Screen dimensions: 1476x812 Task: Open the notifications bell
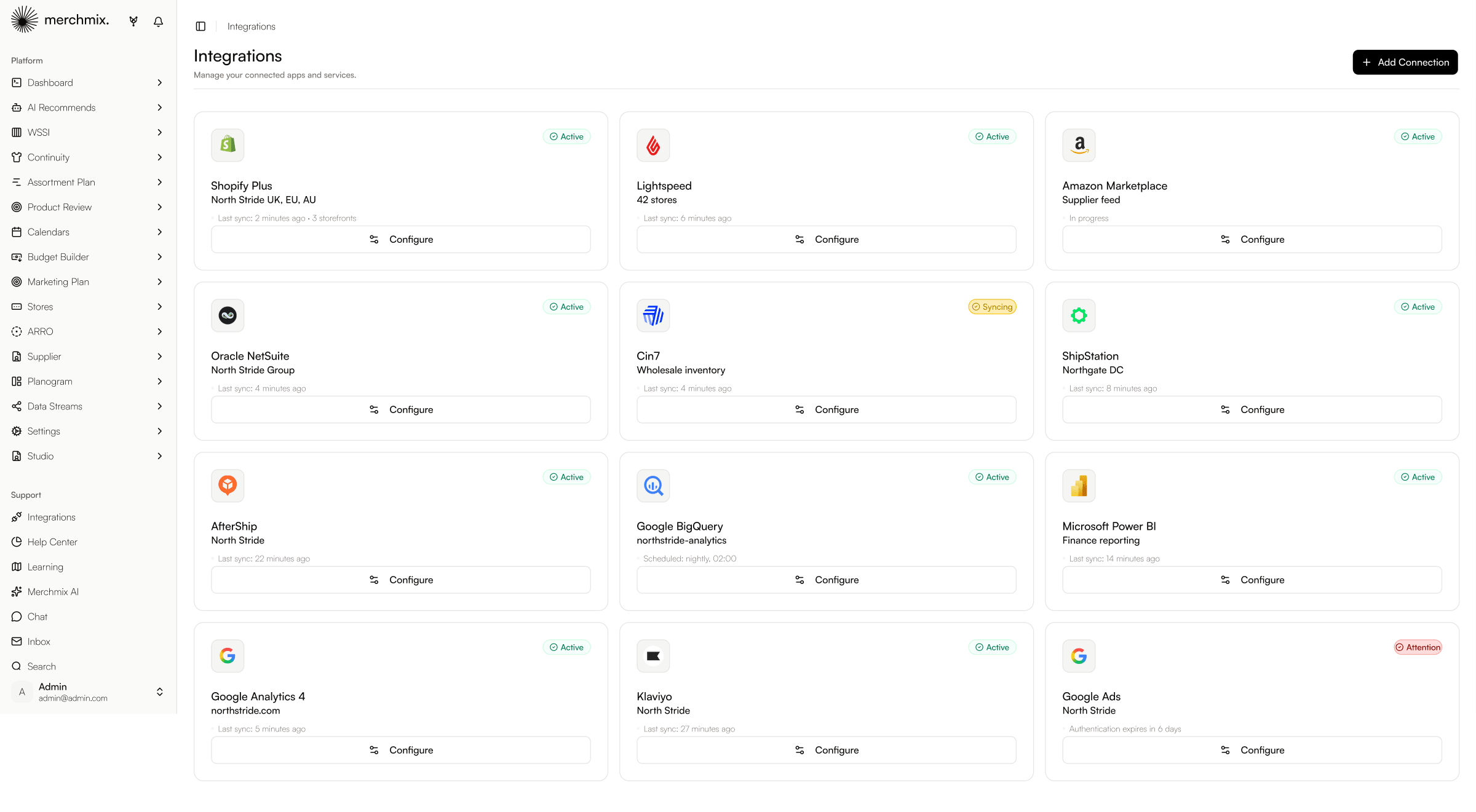click(158, 22)
